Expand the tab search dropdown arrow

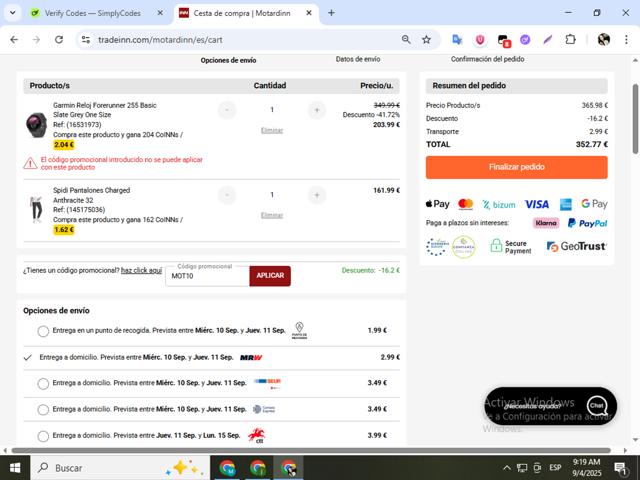click(x=13, y=13)
